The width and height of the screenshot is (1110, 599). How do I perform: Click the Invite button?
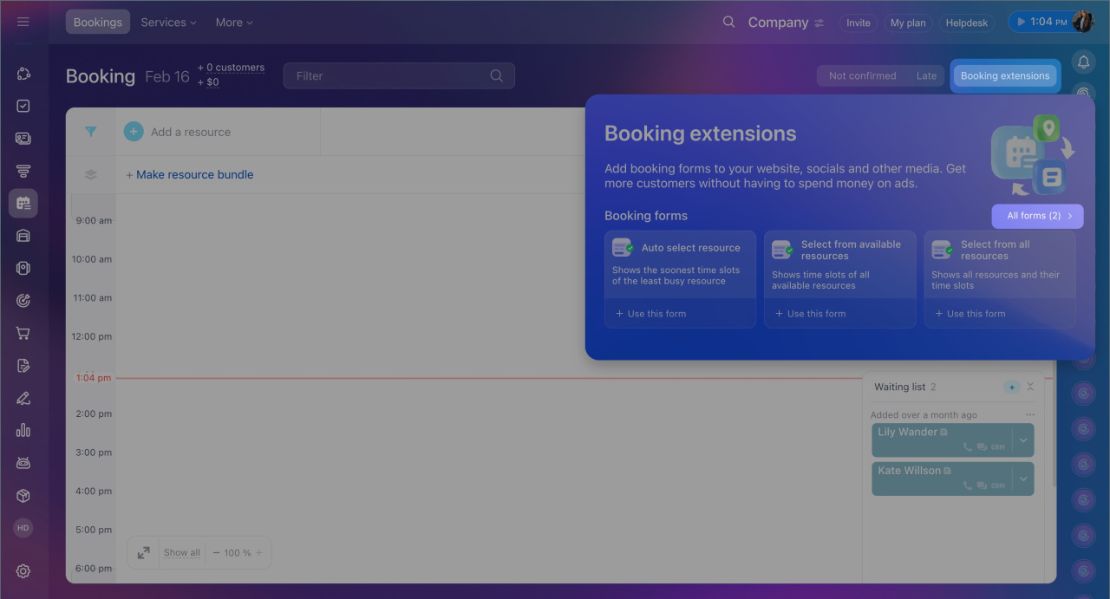[x=858, y=23]
